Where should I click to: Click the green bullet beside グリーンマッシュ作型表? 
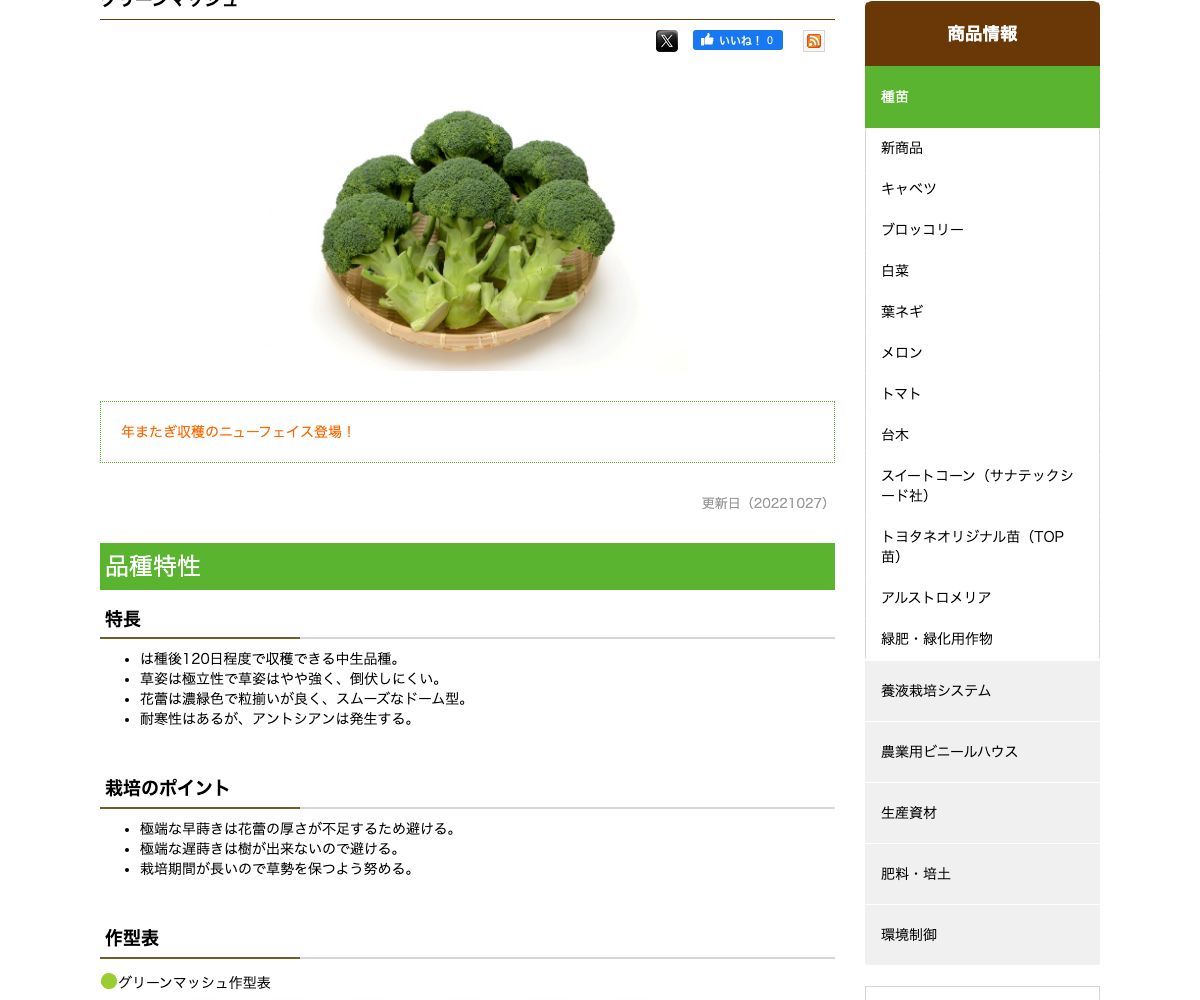(109, 981)
